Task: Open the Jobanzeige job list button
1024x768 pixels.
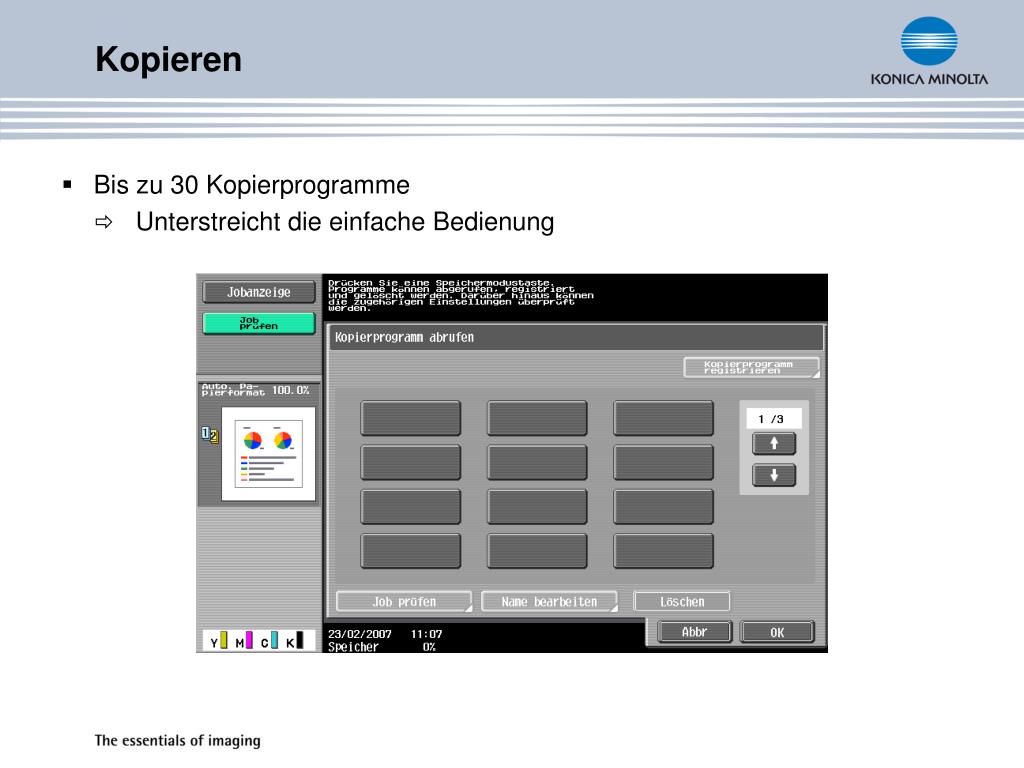Action: [259, 292]
